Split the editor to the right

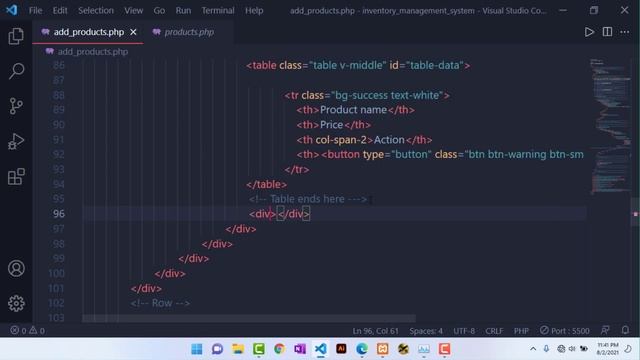607,32
